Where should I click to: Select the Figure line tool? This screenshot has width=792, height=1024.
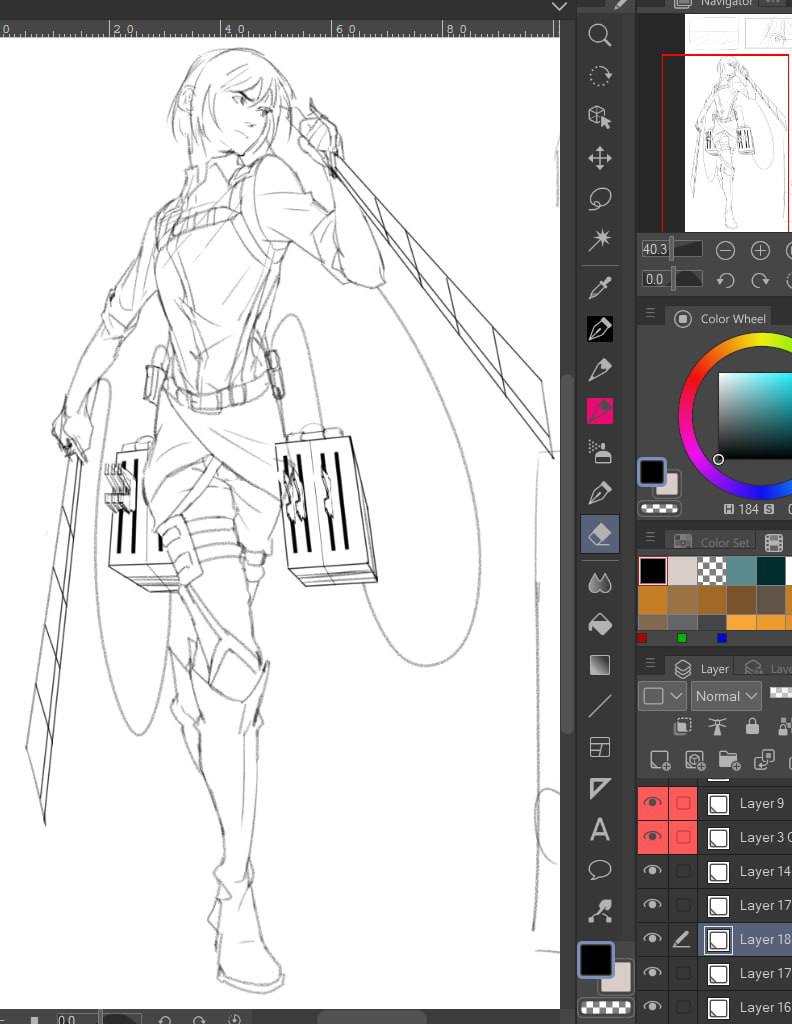point(599,706)
